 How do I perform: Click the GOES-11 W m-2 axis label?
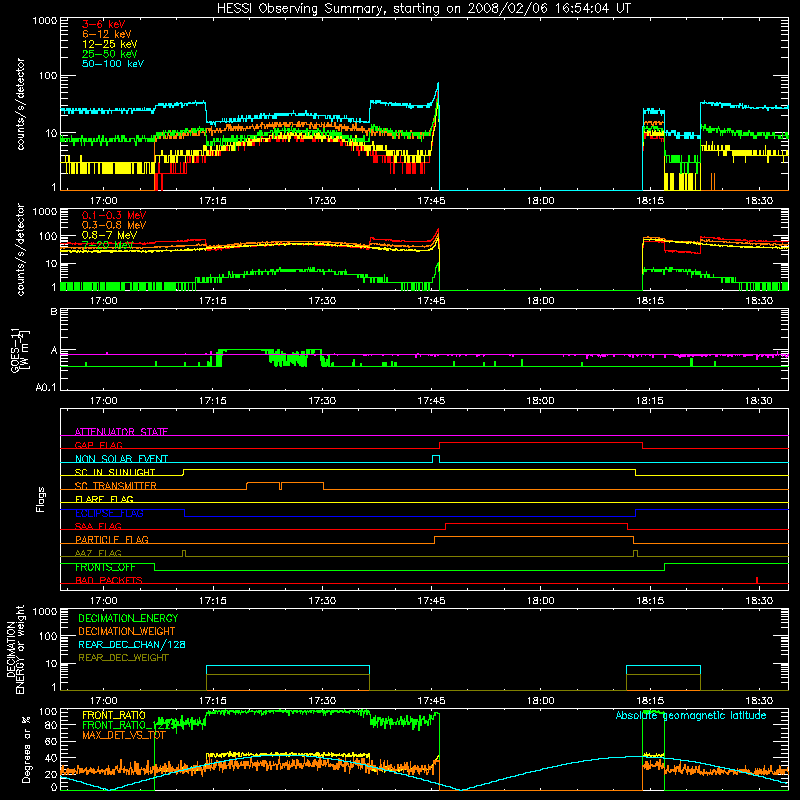(20, 349)
